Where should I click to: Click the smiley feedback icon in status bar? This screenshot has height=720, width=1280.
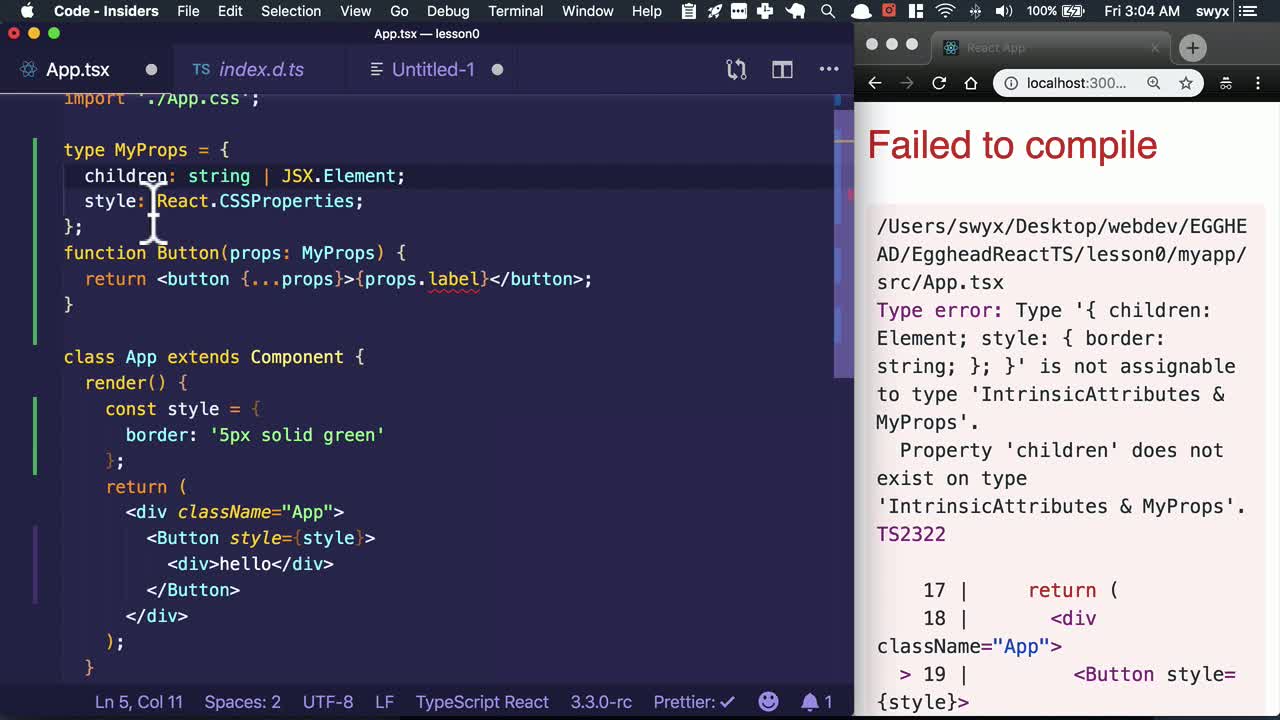[768, 702]
